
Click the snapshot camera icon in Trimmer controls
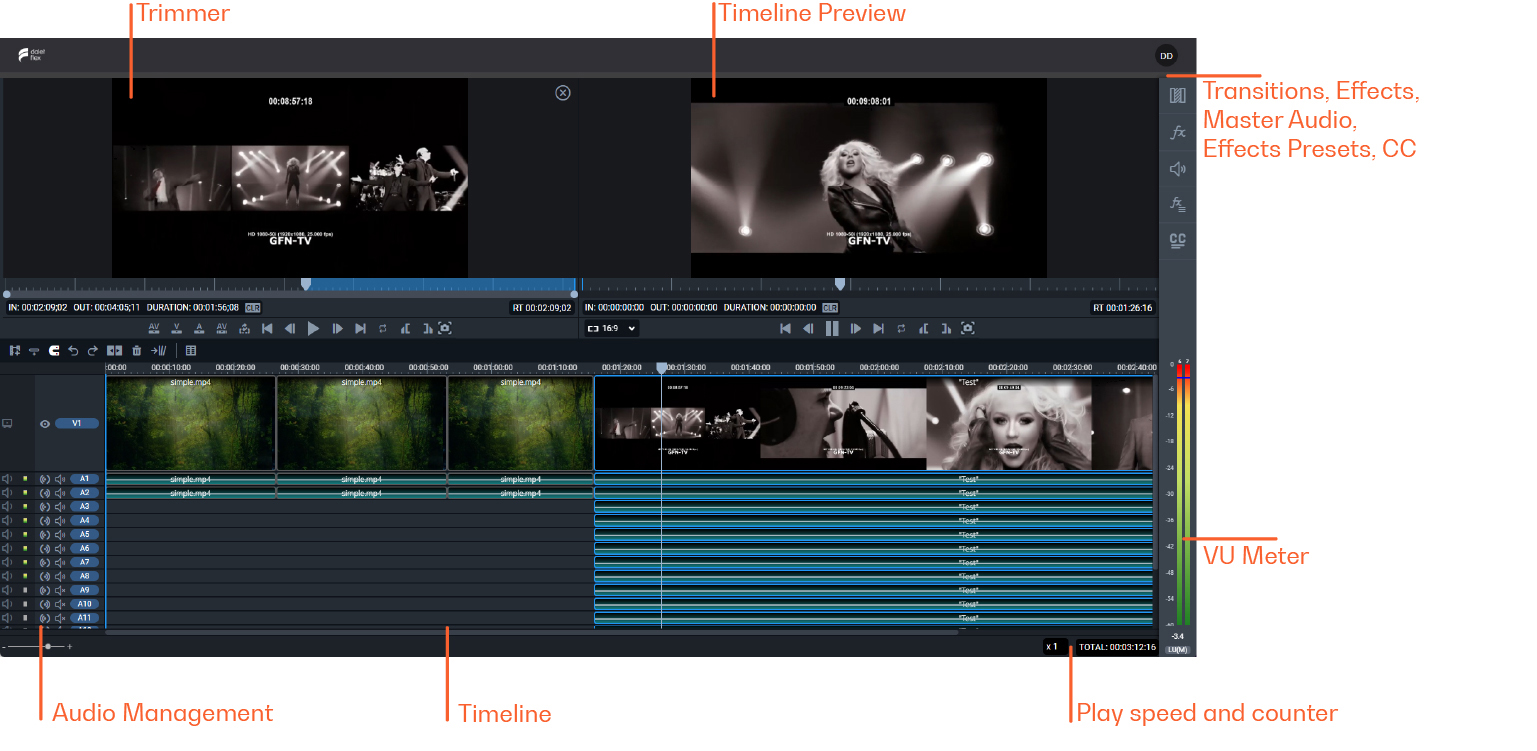(445, 328)
